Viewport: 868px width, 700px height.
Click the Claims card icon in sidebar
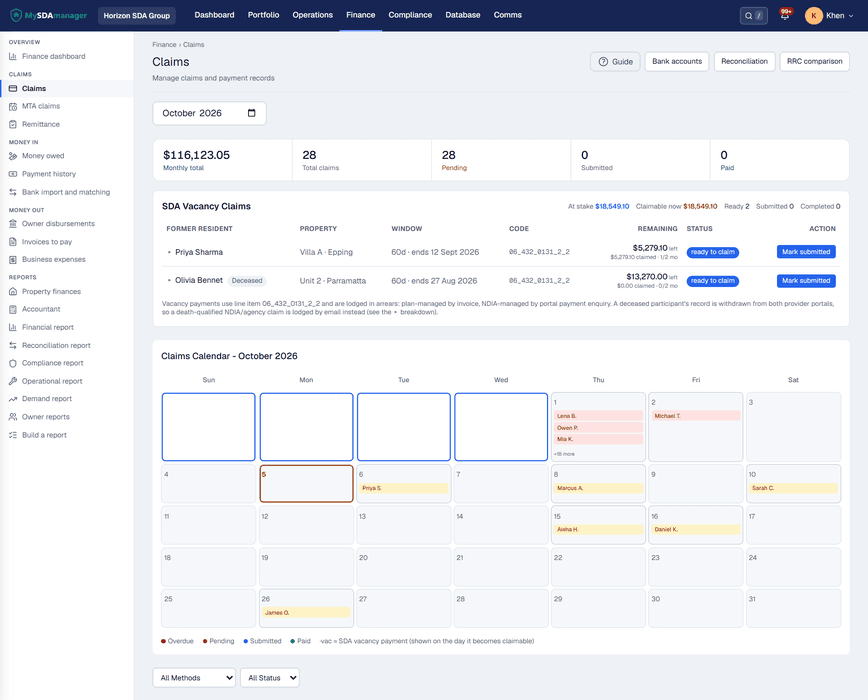pos(13,89)
